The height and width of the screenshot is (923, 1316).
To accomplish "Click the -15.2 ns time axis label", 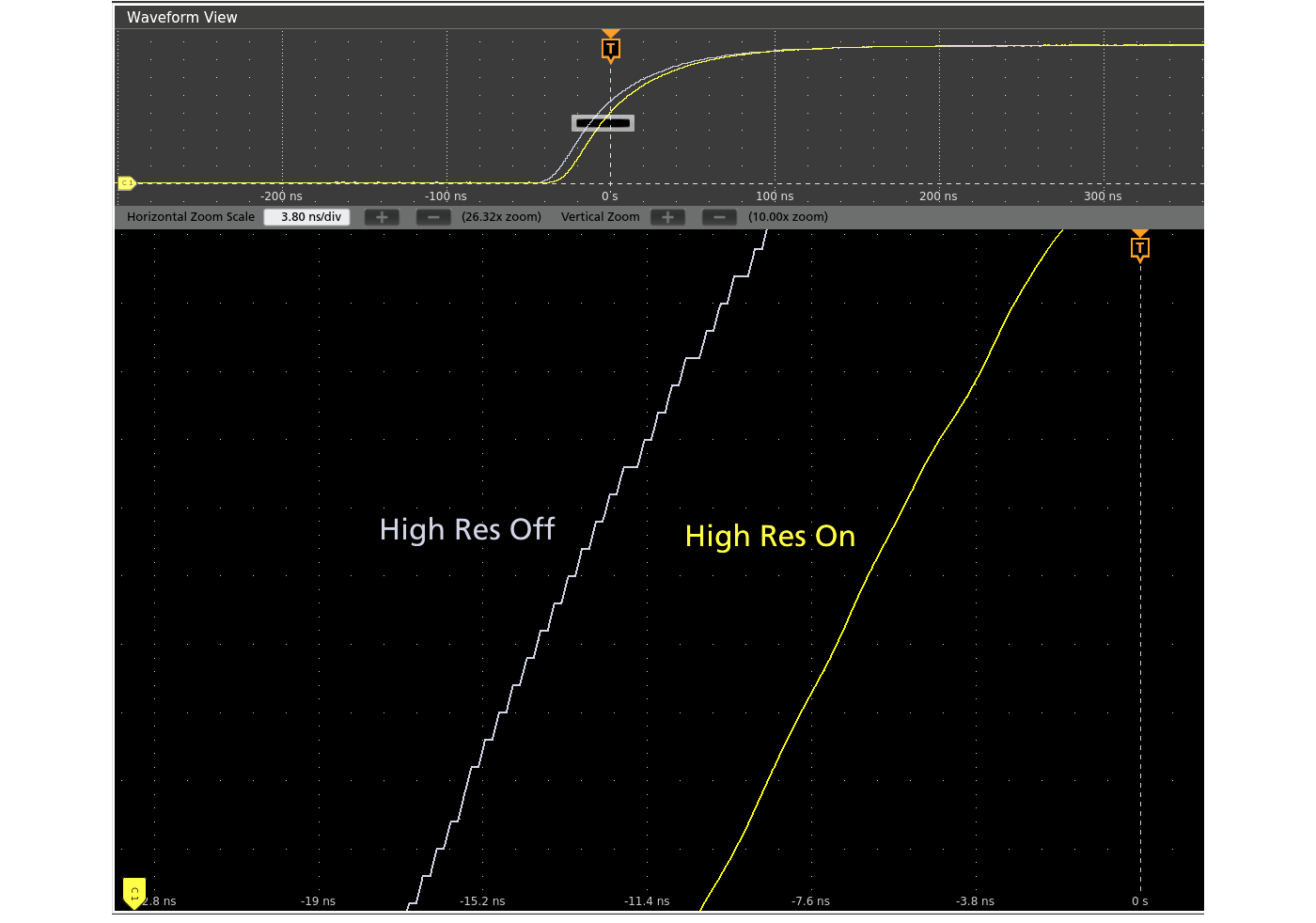I will click(482, 901).
